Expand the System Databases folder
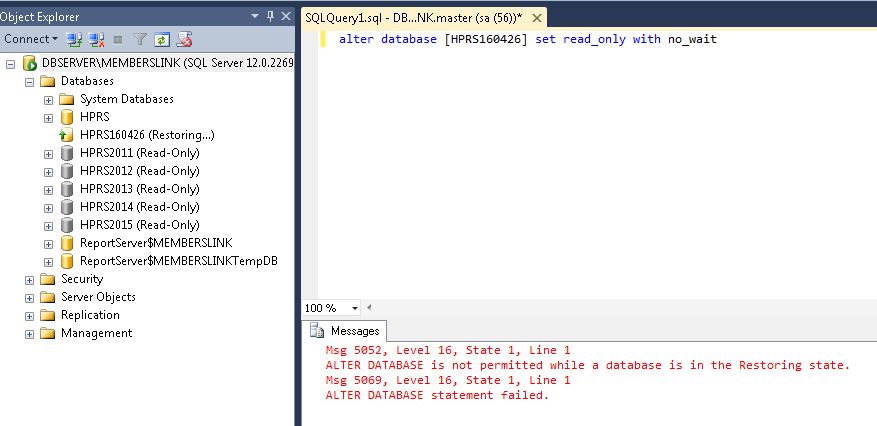Screen dimensions: 877x426 click(48, 99)
